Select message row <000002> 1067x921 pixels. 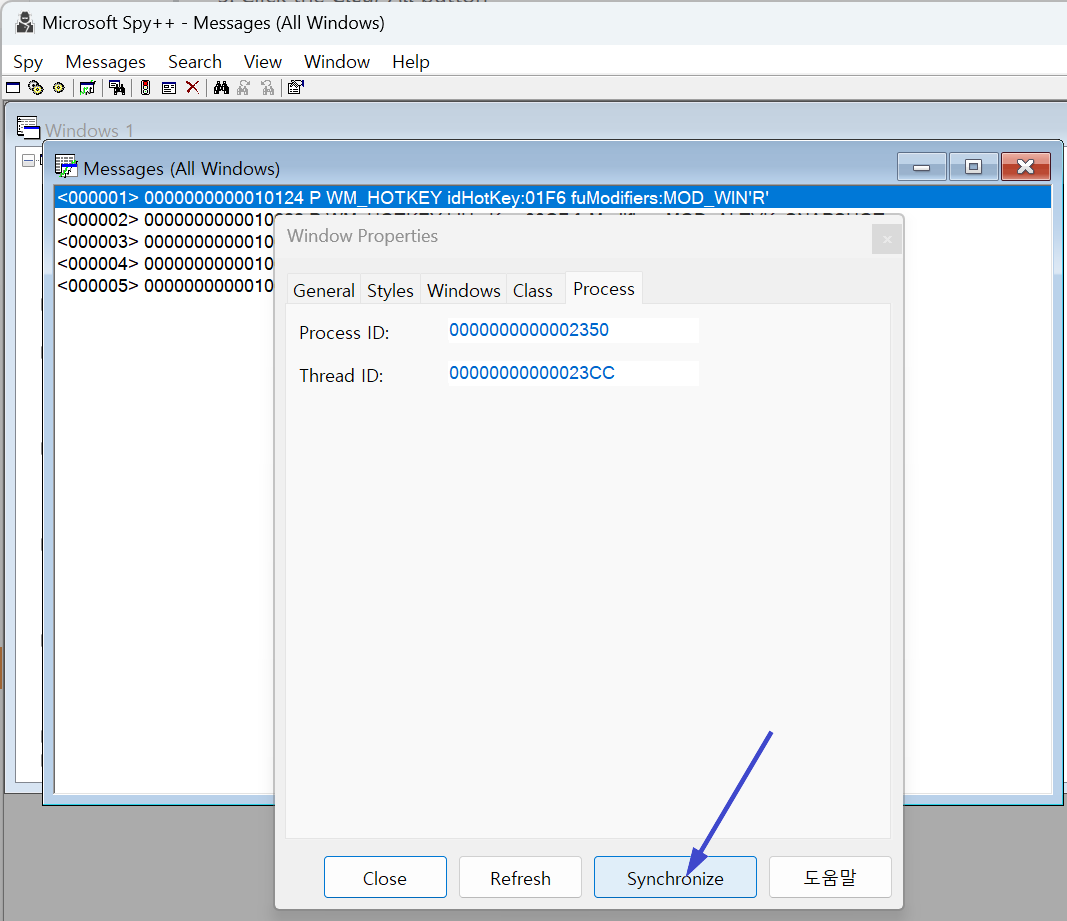[165, 220]
